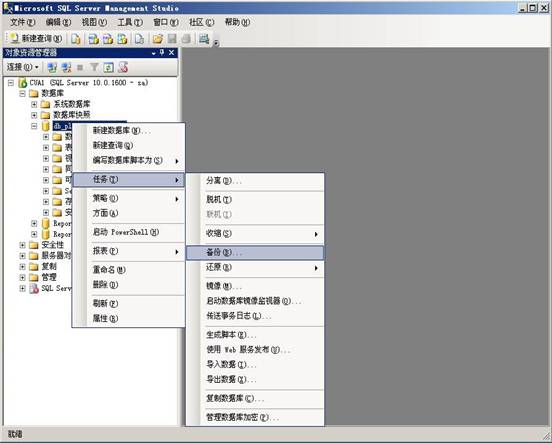Choose 分离 in the 任务 submenu
This screenshot has height=443, width=552.
pyautogui.click(x=255, y=181)
